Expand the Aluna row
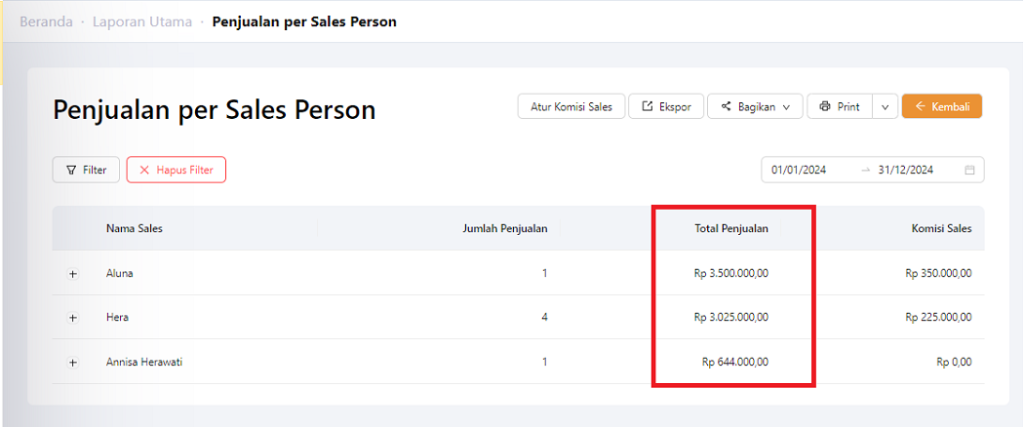 tap(72, 274)
